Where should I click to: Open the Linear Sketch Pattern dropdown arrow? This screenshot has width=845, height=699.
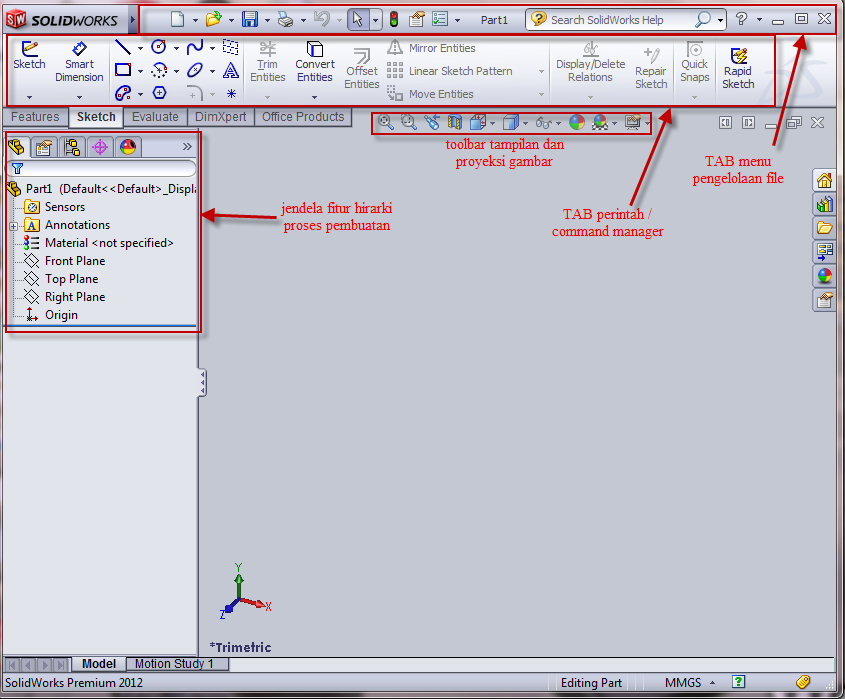539,71
